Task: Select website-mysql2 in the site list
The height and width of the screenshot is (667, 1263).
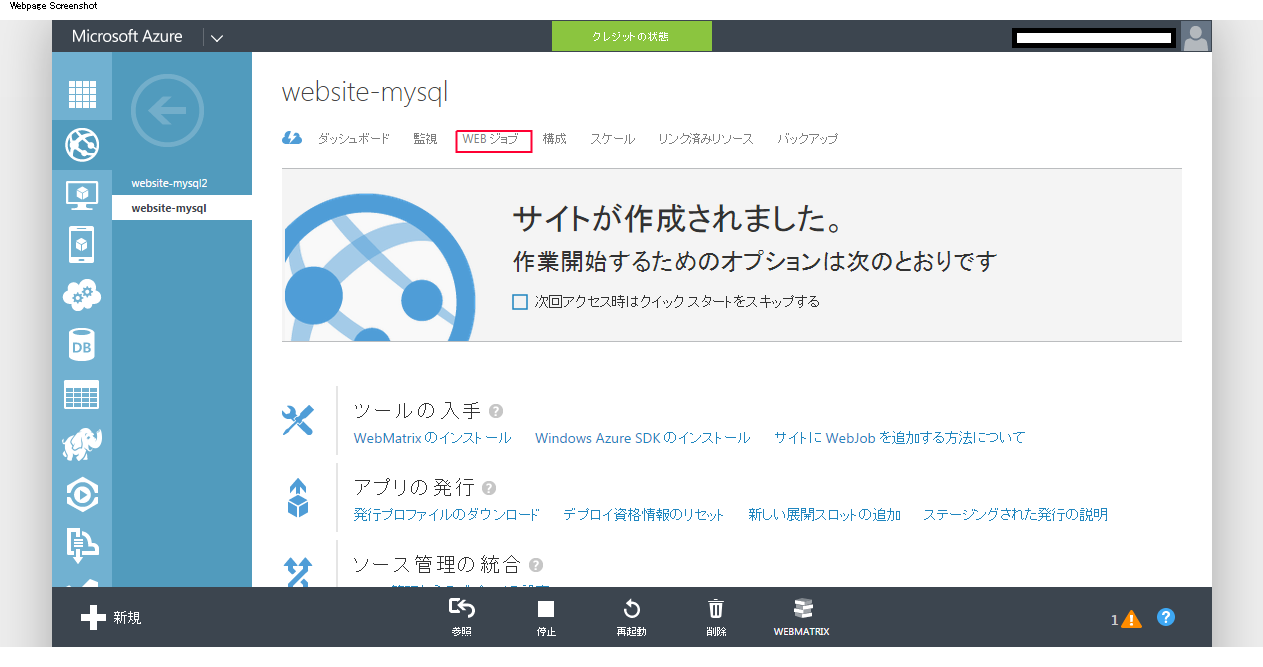Action: [169, 184]
